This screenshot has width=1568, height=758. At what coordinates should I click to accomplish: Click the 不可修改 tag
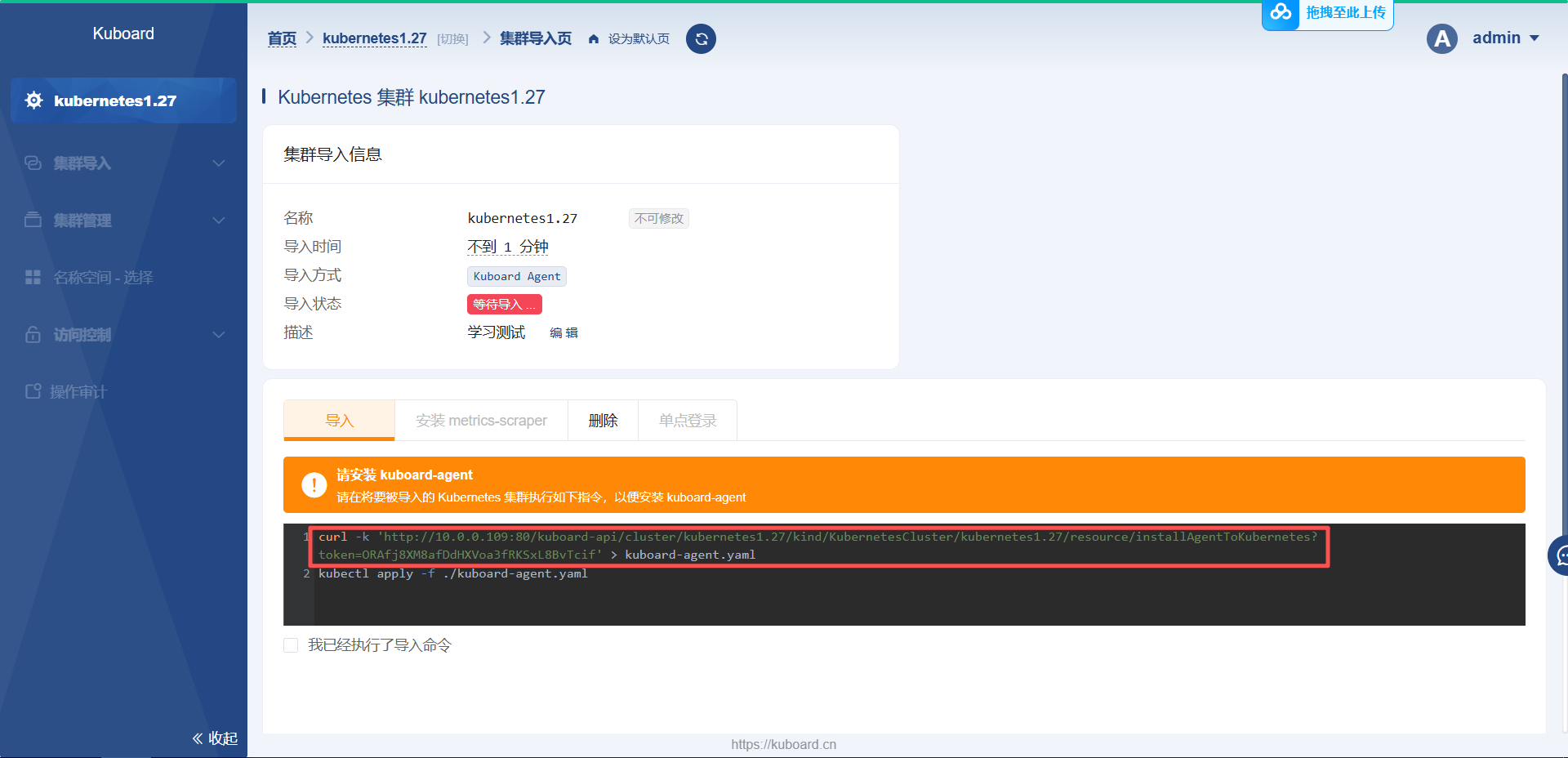pyautogui.click(x=659, y=218)
